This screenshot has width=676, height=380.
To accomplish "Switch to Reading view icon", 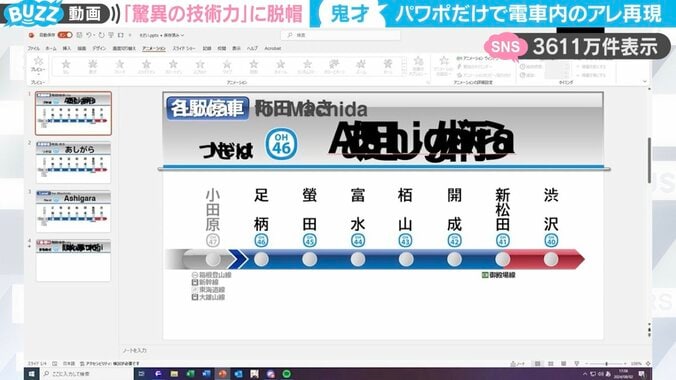I will pos(563,364).
